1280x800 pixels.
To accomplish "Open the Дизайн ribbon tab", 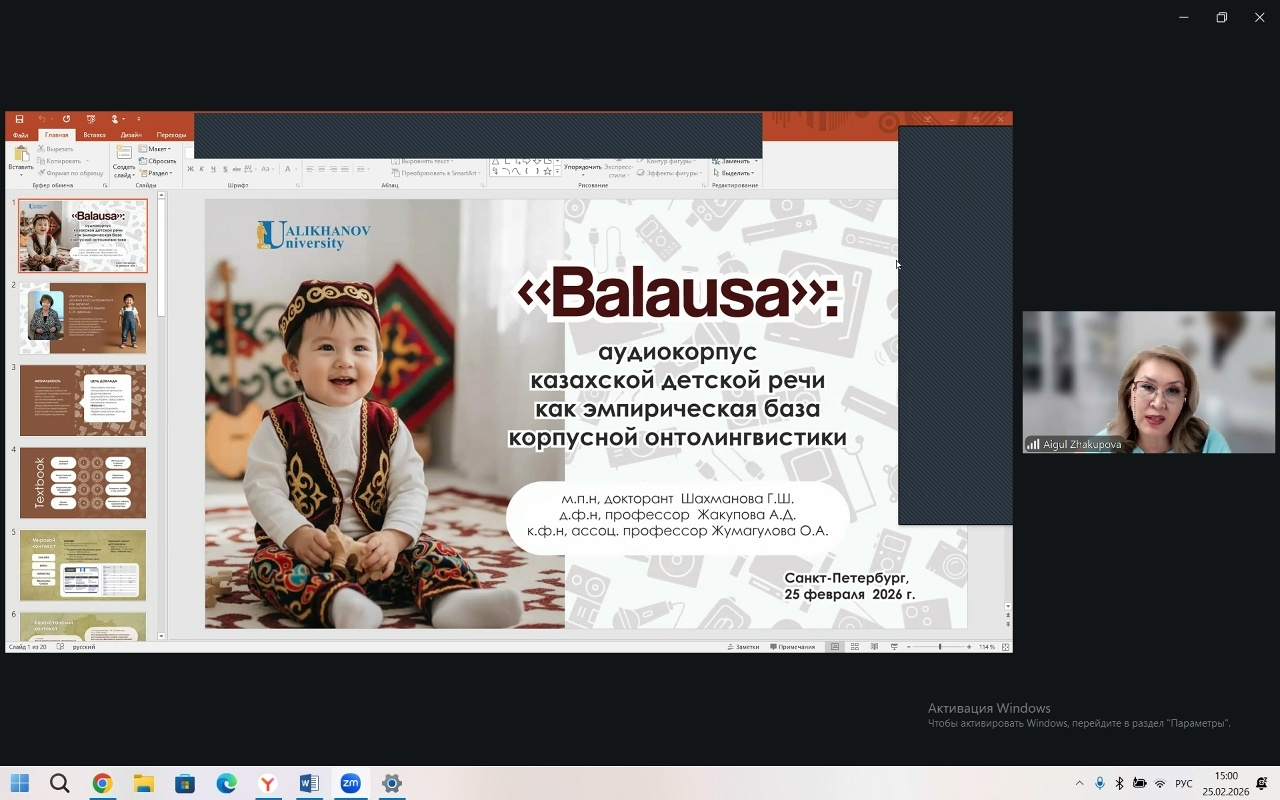I will (131, 134).
